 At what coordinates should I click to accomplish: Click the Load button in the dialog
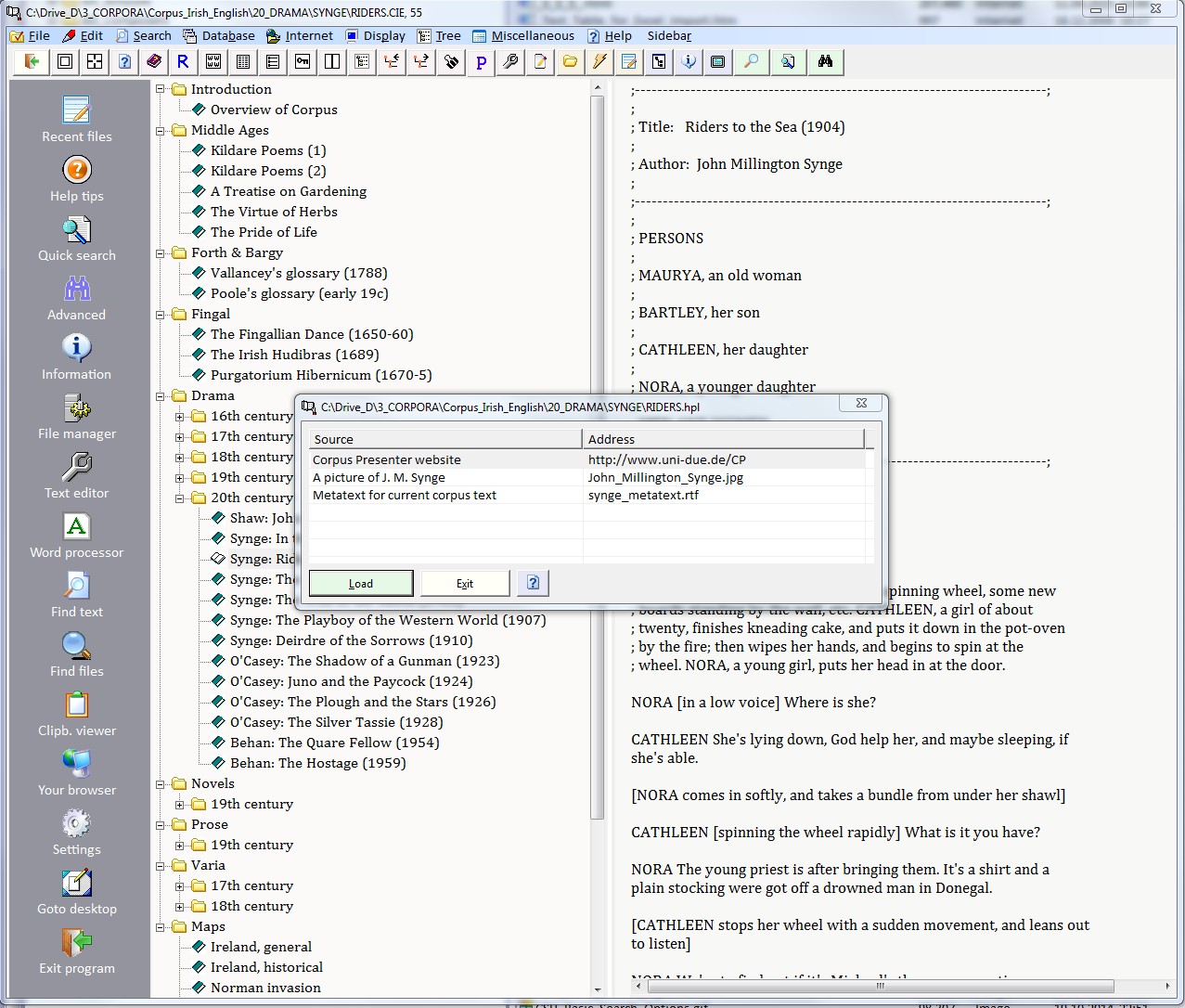pyautogui.click(x=361, y=584)
